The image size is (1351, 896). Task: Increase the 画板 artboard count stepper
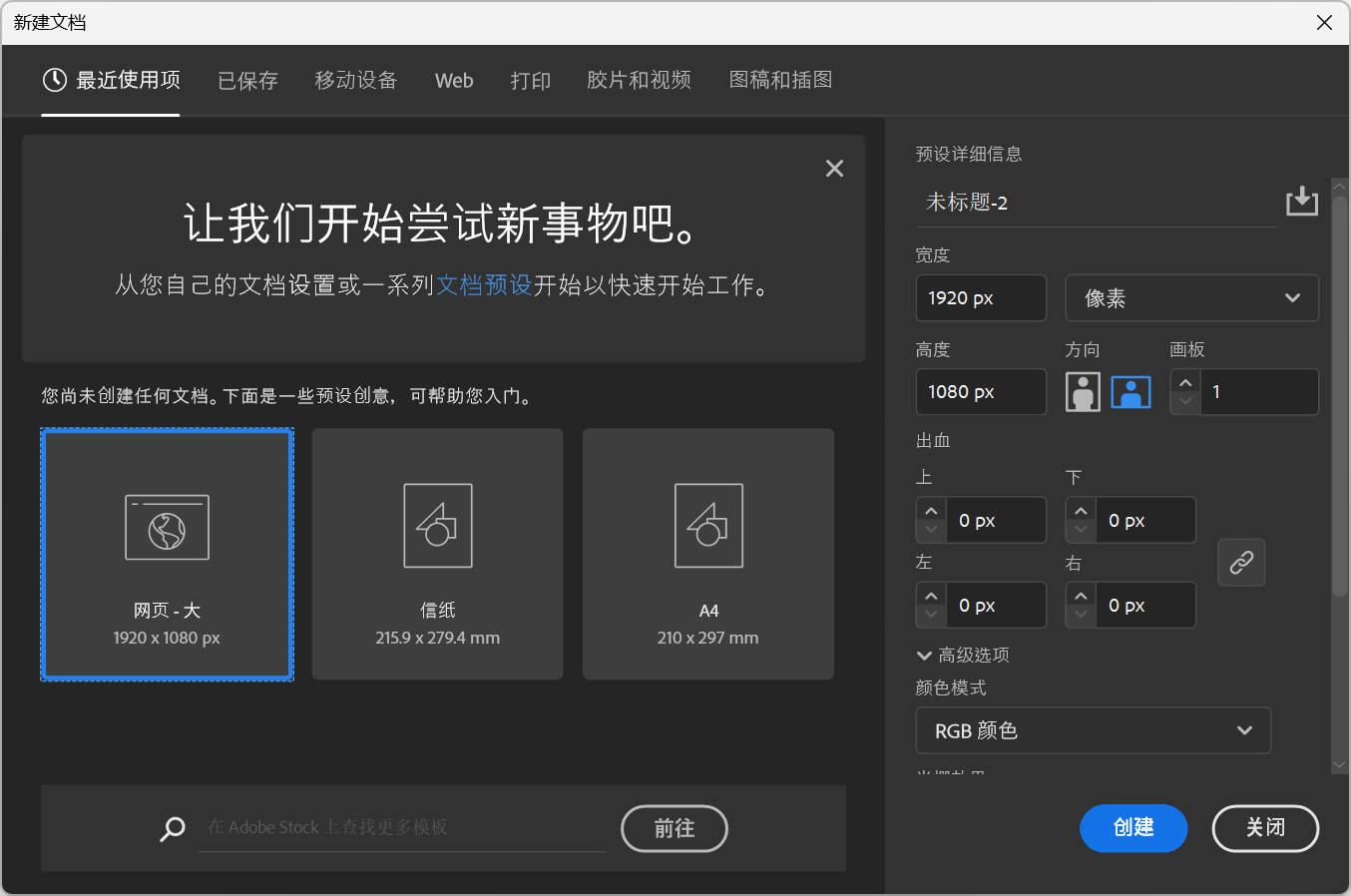coord(1185,383)
